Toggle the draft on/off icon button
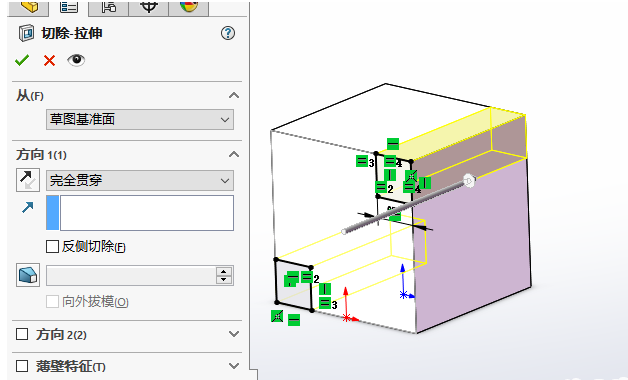628x380 pixels. (x=28, y=275)
